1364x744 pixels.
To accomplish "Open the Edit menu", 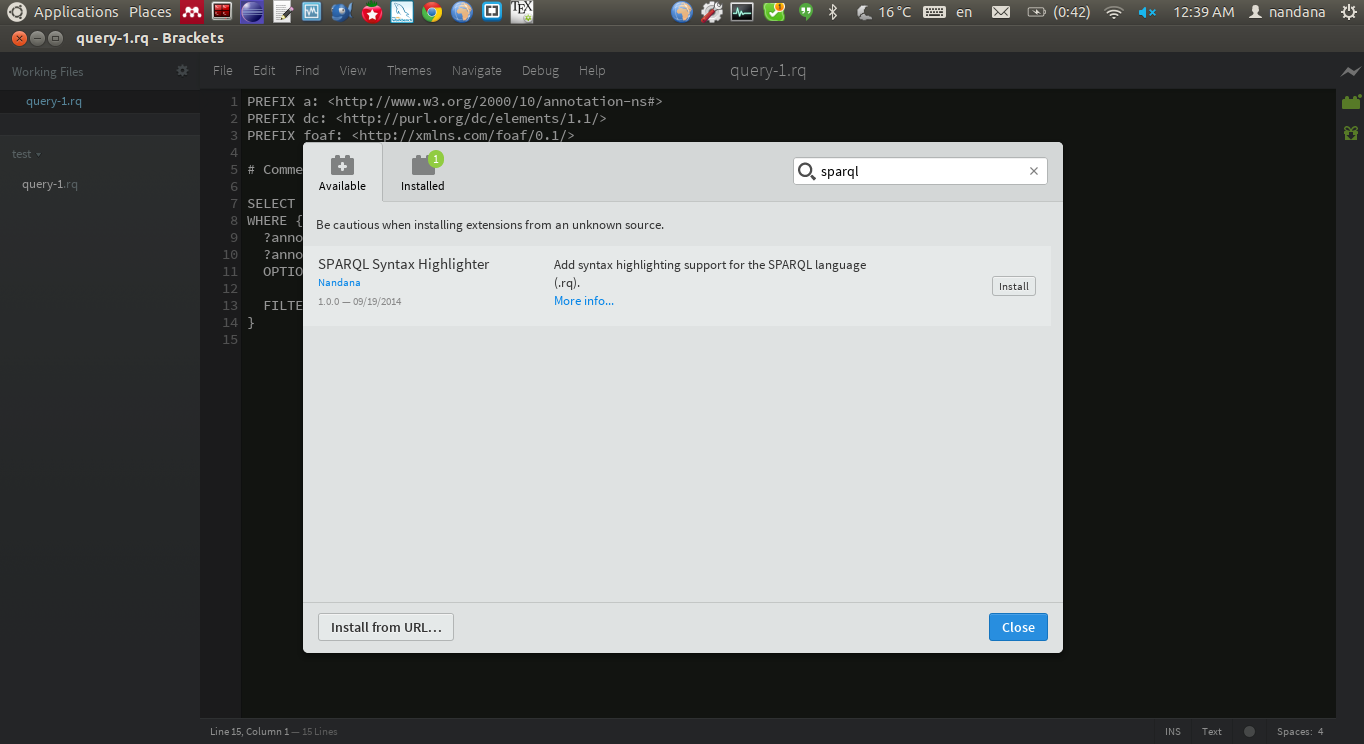I will point(264,71).
